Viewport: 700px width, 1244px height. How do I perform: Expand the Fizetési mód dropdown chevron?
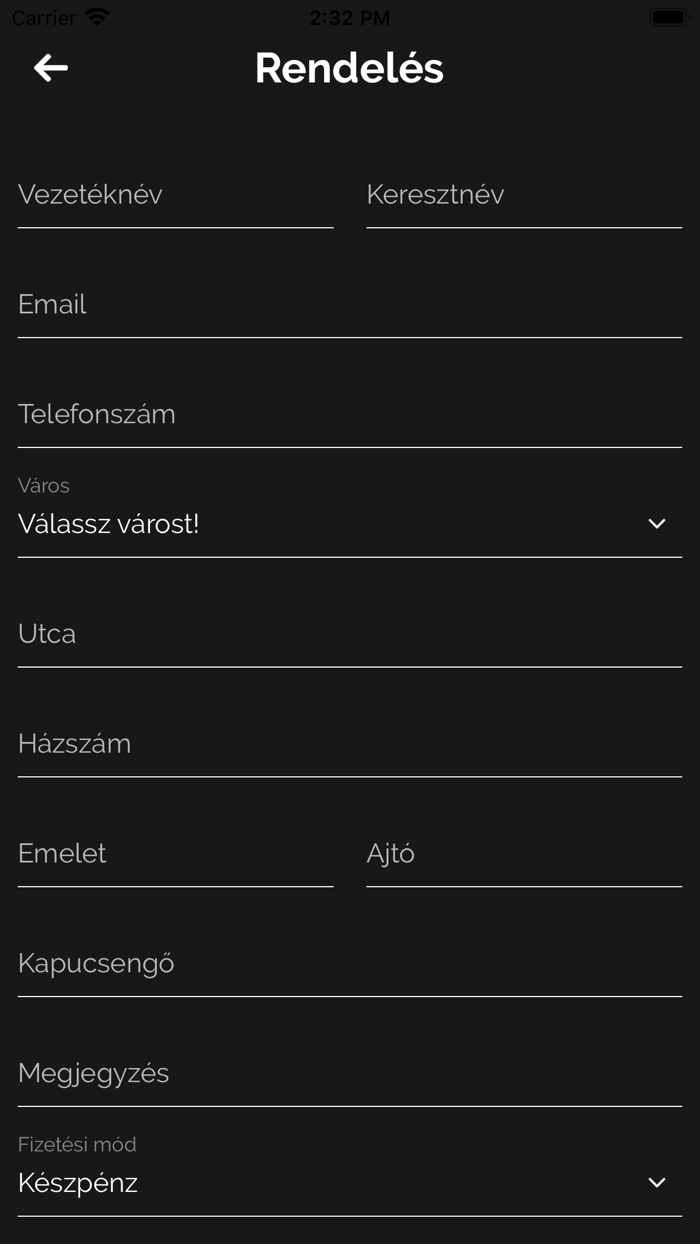coord(656,1183)
